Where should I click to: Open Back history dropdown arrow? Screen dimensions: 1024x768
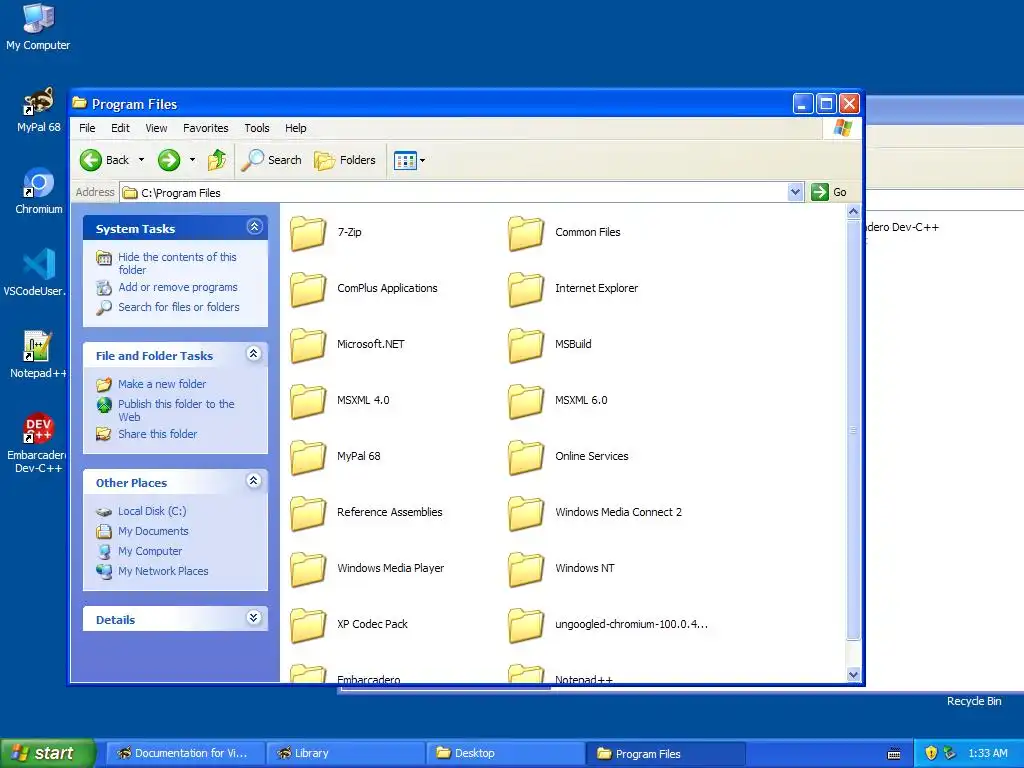141,160
